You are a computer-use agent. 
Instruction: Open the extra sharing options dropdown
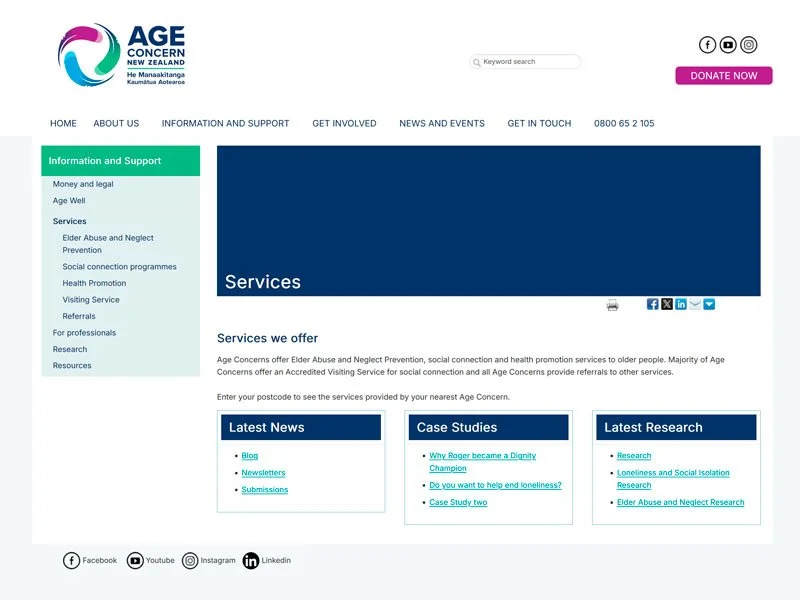pos(709,303)
